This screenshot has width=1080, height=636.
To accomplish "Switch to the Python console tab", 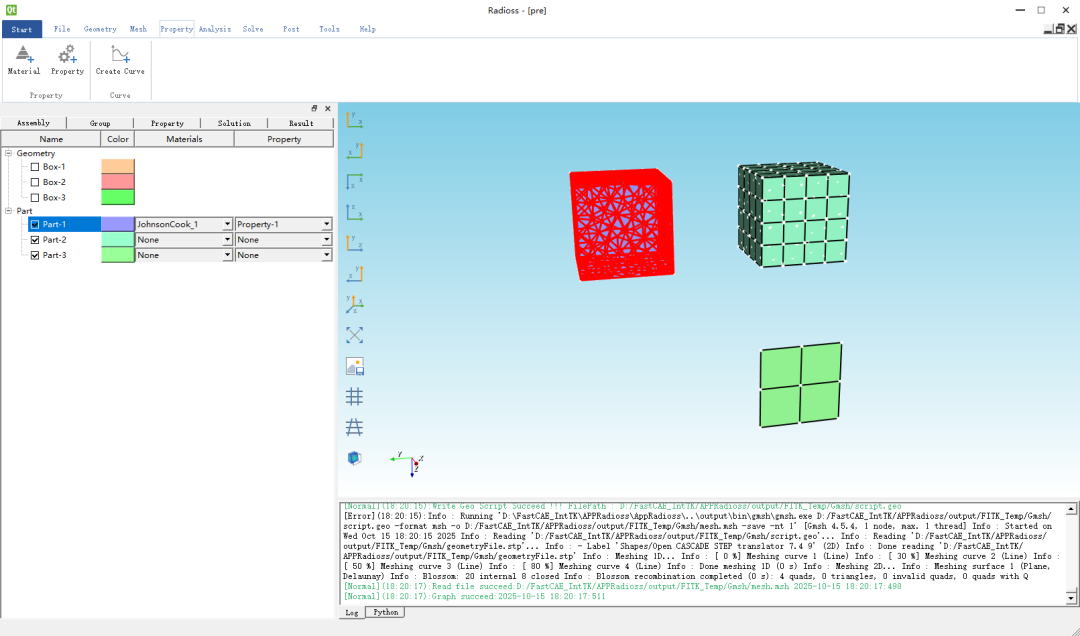I will point(385,612).
